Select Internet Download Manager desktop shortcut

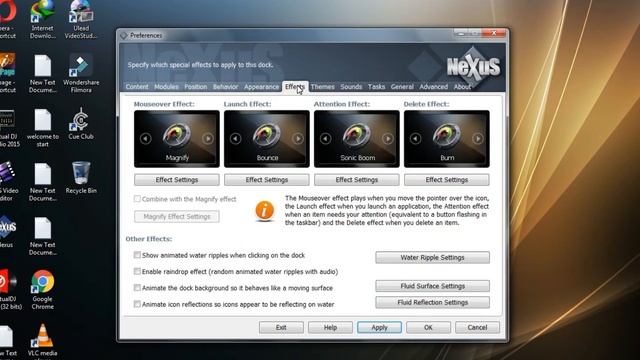(42, 20)
